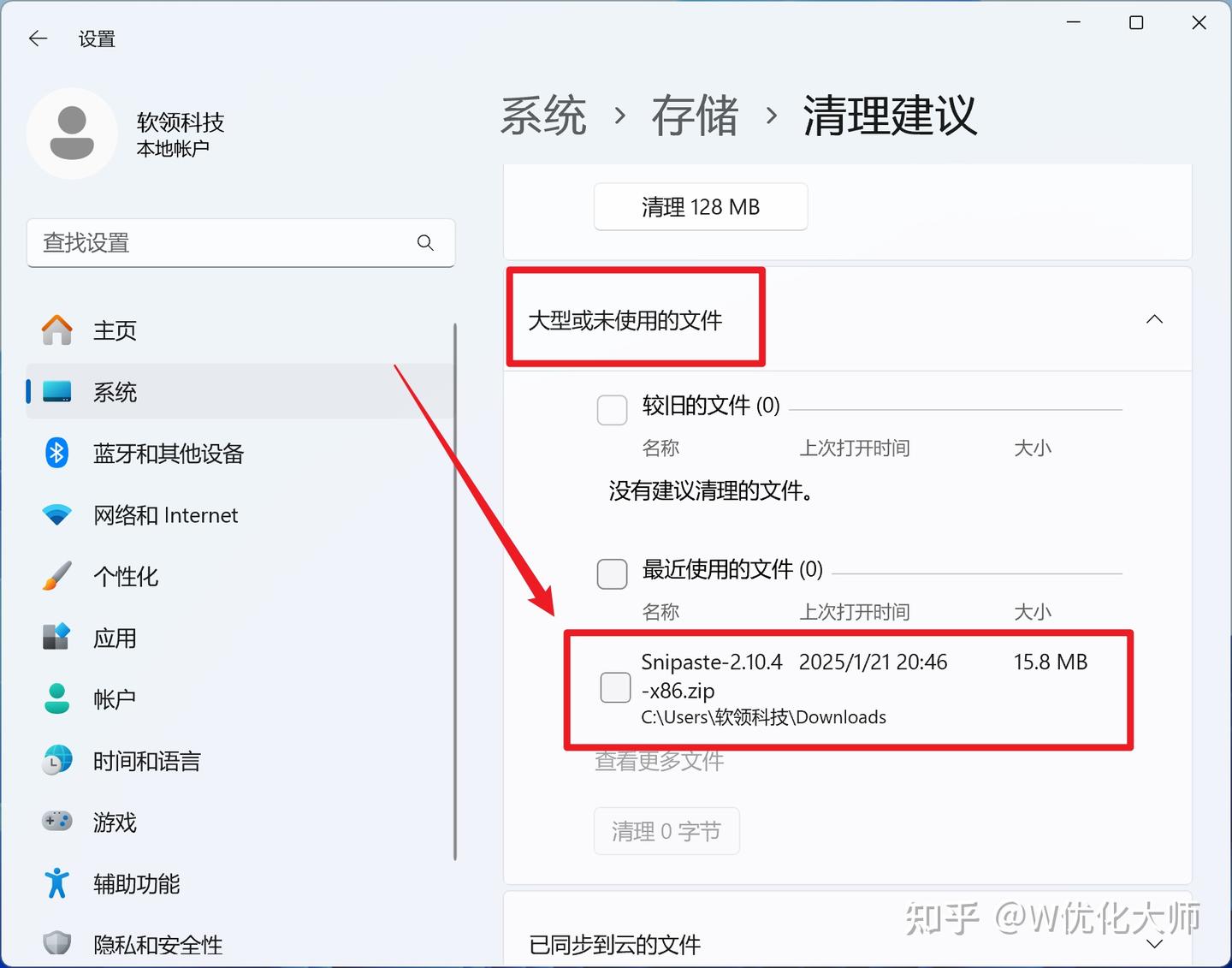Click the 软领科技 account name
This screenshot has height=968, width=1232.
coord(181,122)
